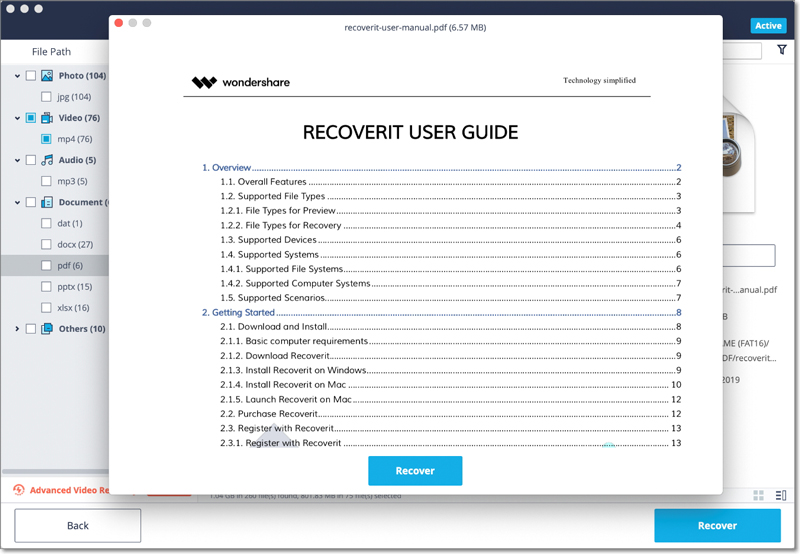Click the Audio category music note icon

click(47, 160)
